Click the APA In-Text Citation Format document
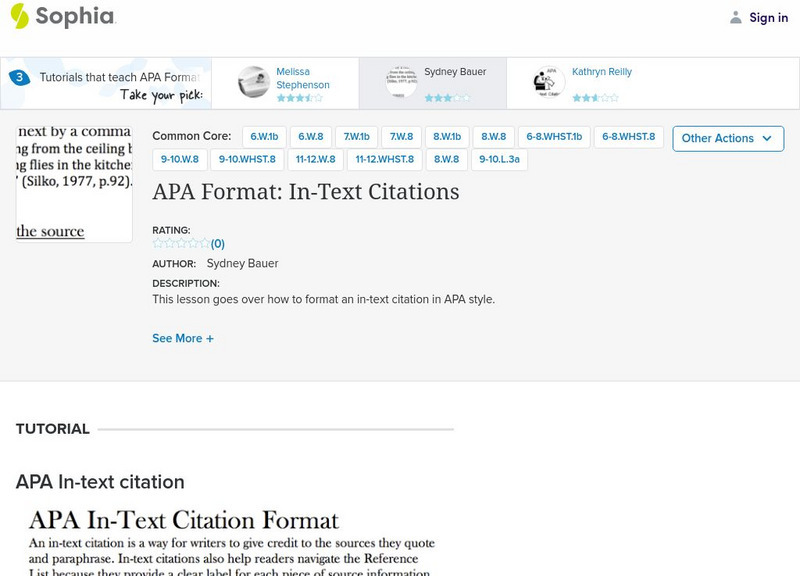 233,540
